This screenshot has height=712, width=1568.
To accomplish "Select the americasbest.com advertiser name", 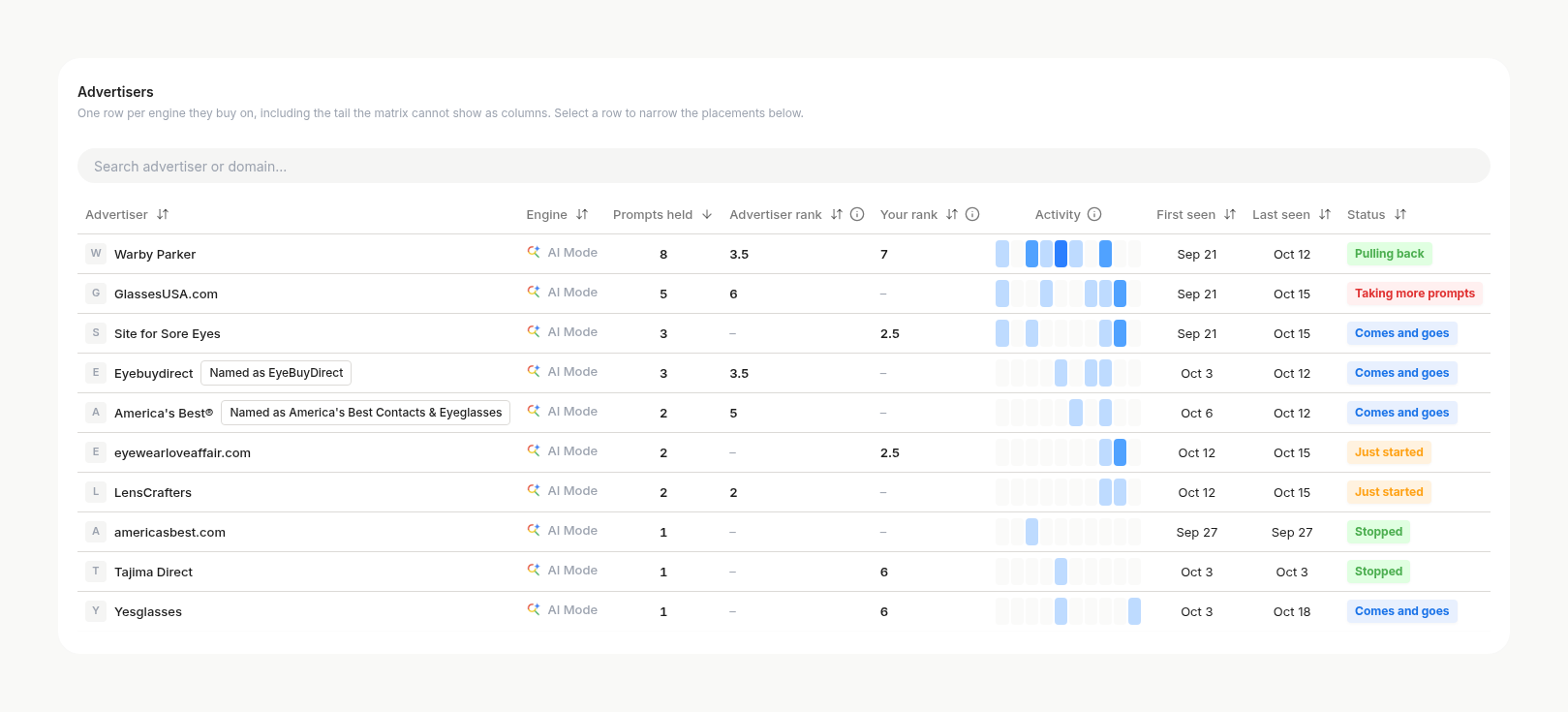I will (x=169, y=533).
